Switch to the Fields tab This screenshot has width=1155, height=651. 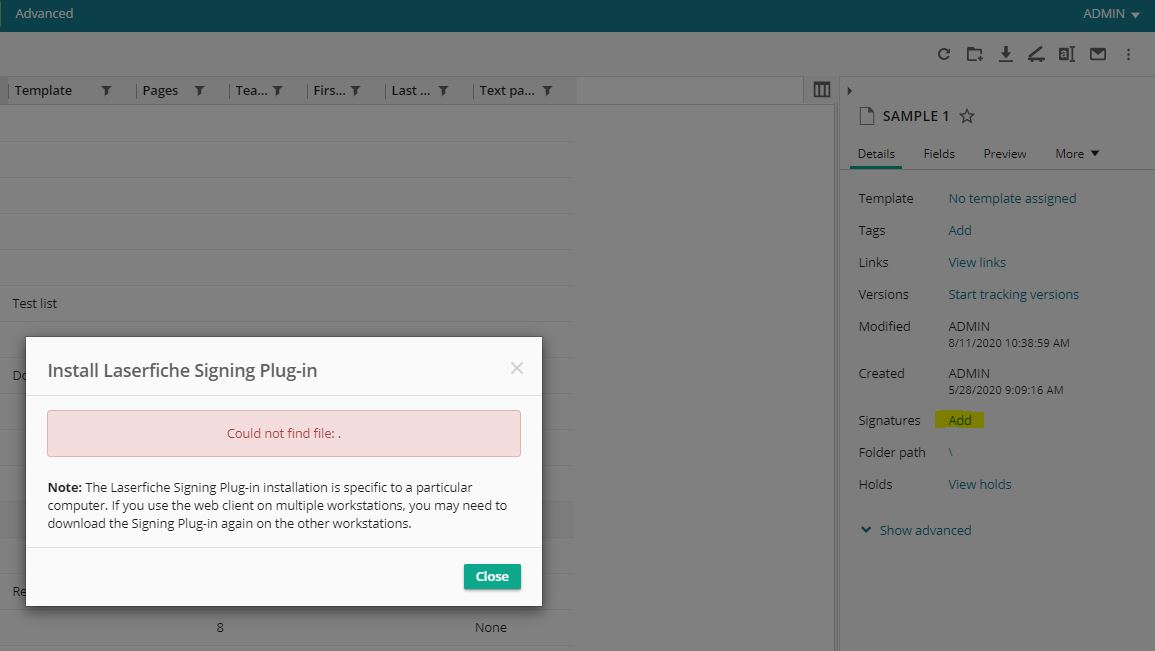939,154
